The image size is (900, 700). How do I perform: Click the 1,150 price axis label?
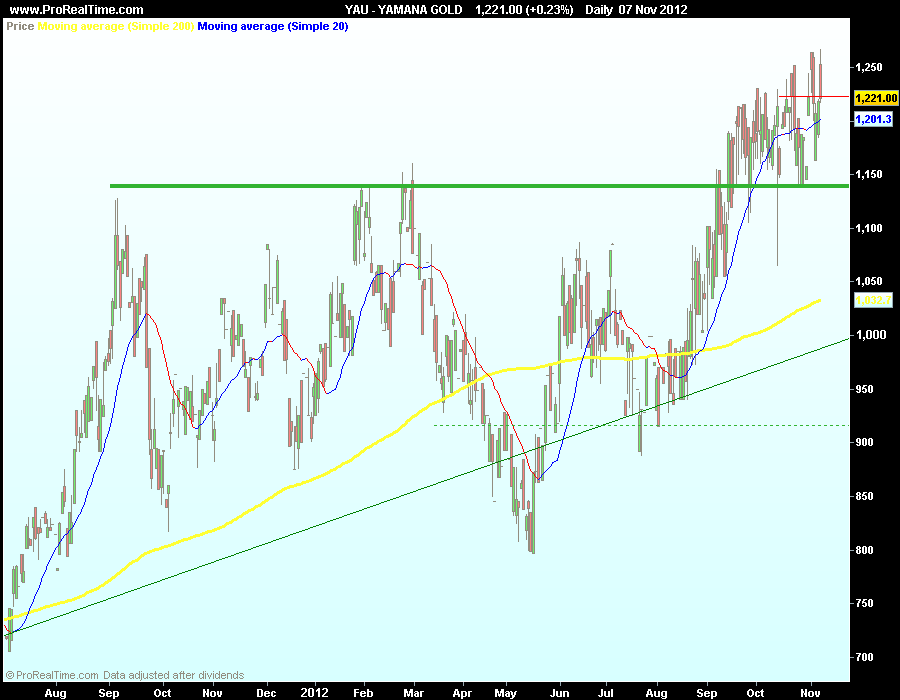(x=868, y=174)
